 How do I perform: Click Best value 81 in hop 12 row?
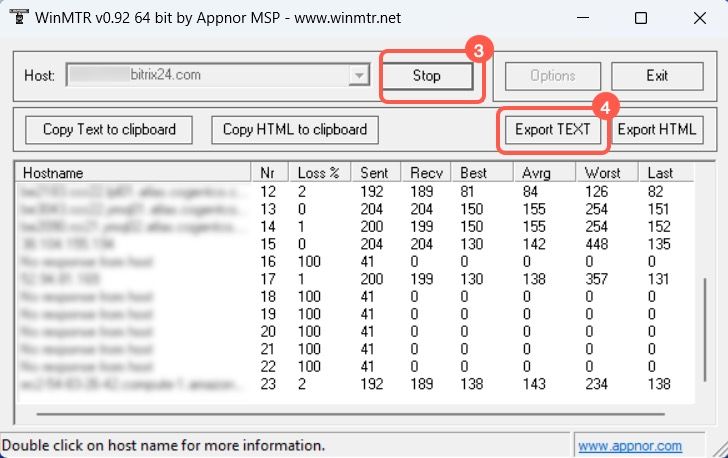tap(468, 191)
